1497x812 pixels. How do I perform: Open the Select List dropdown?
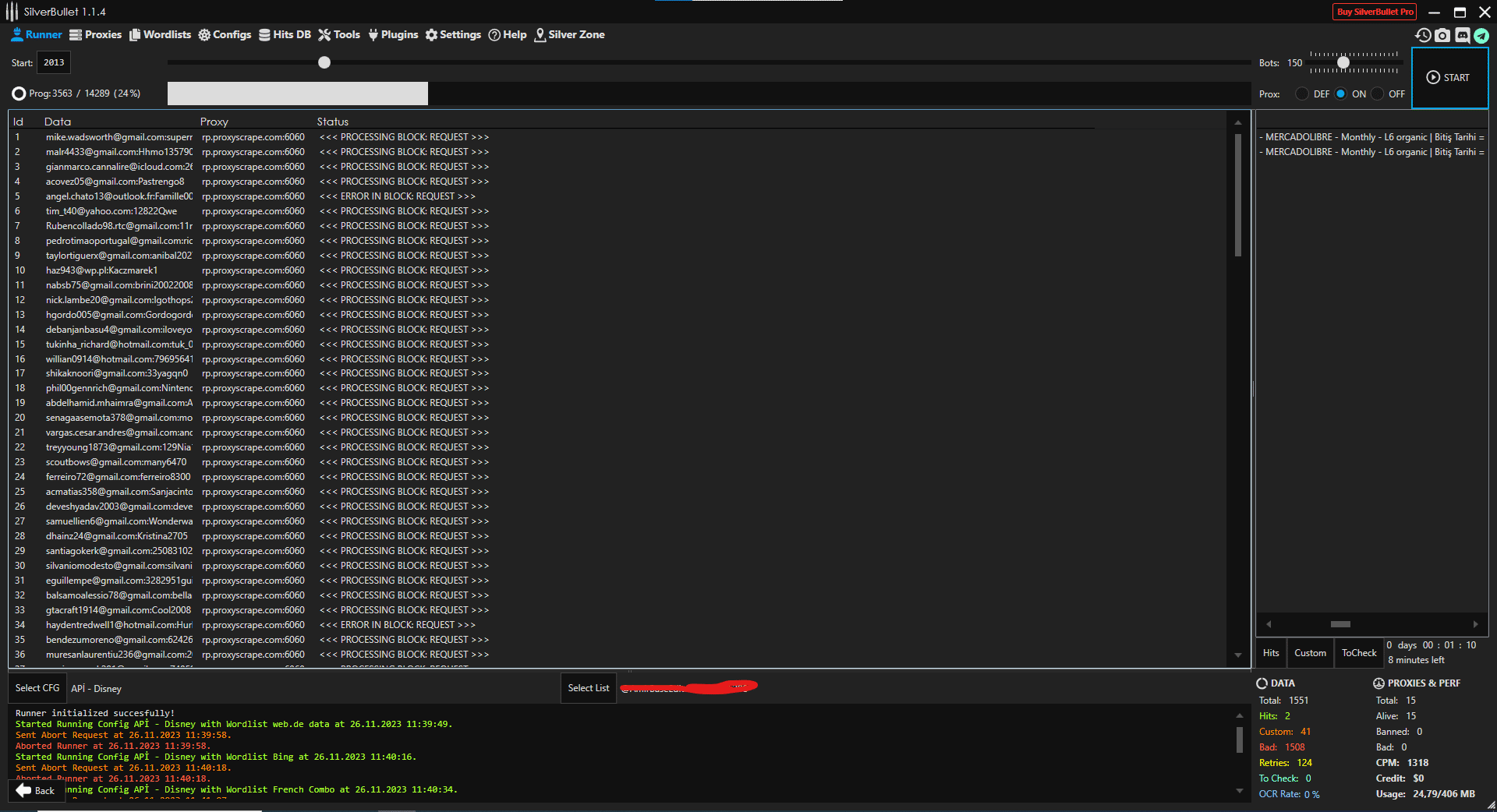tap(588, 688)
